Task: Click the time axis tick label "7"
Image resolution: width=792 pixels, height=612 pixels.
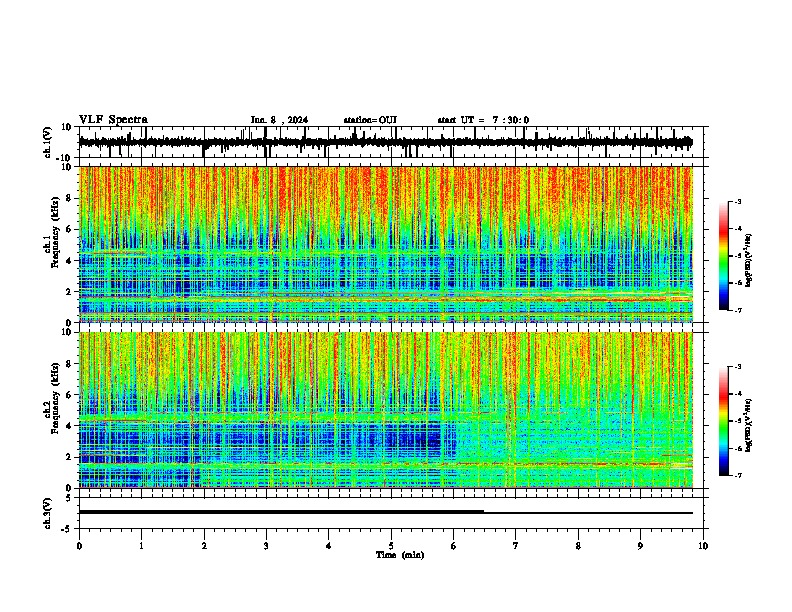Action: pyautogui.click(x=516, y=546)
